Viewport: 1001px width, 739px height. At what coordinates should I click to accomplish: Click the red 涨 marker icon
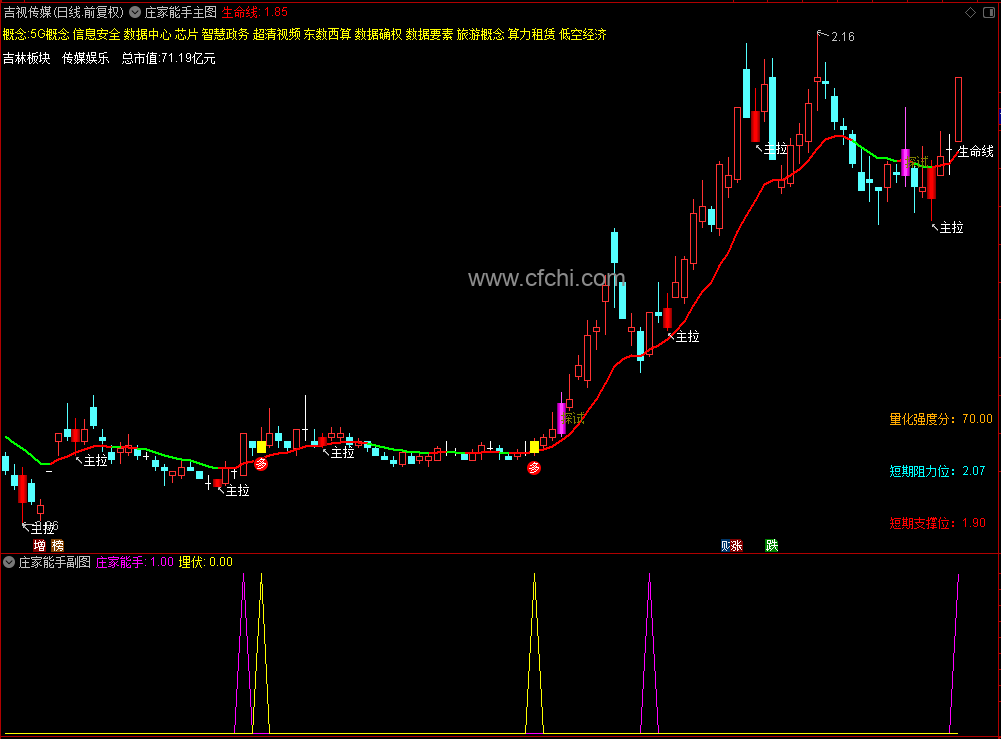coord(737,546)
